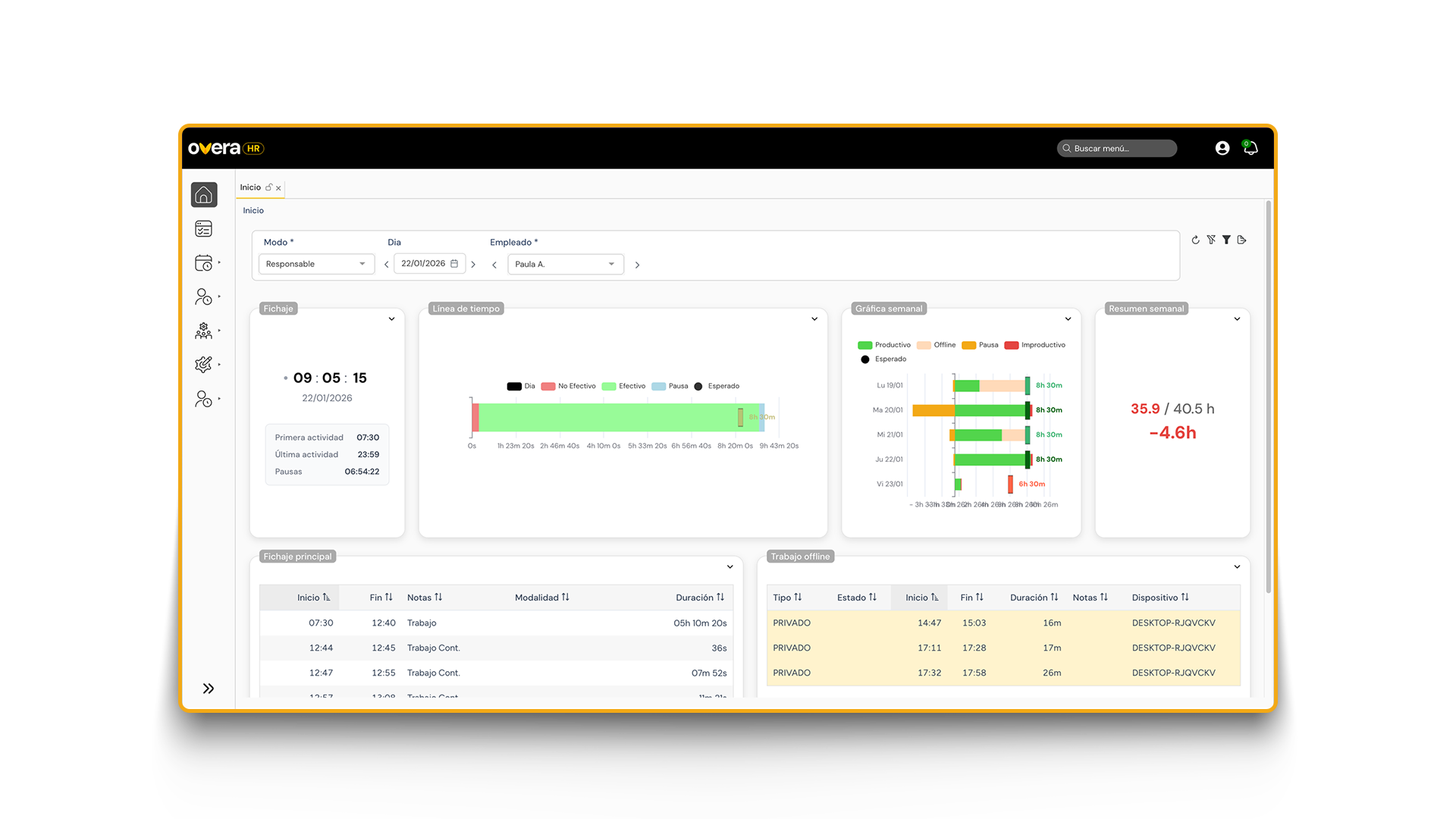Screen dimensions: 1456x819
Task: Collapse the Resumen semanal panel
Action: click(1237, 319)
